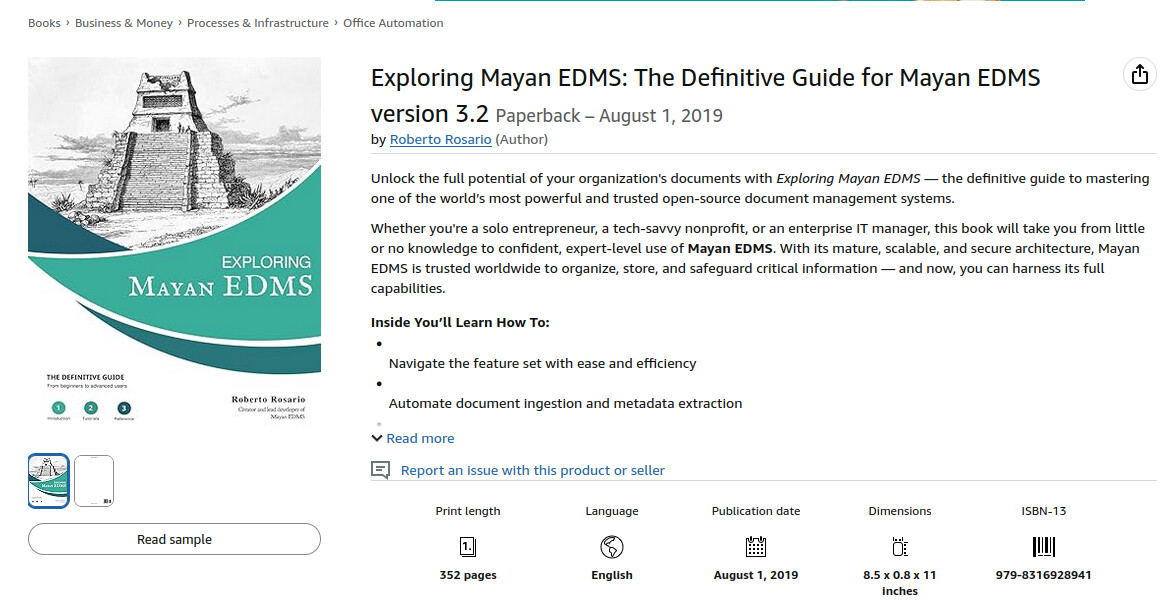
Task: Open Business & Money breadcrumb
Action: 124,23
